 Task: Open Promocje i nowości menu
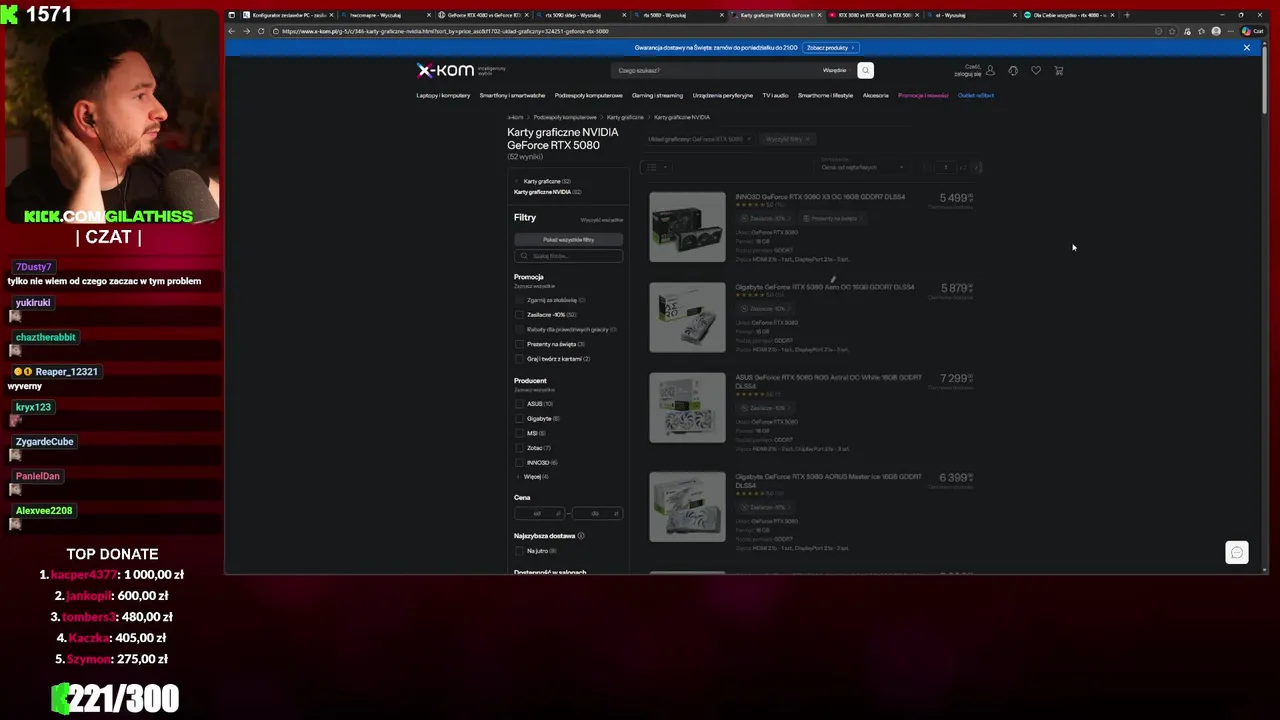pos(923,95)
